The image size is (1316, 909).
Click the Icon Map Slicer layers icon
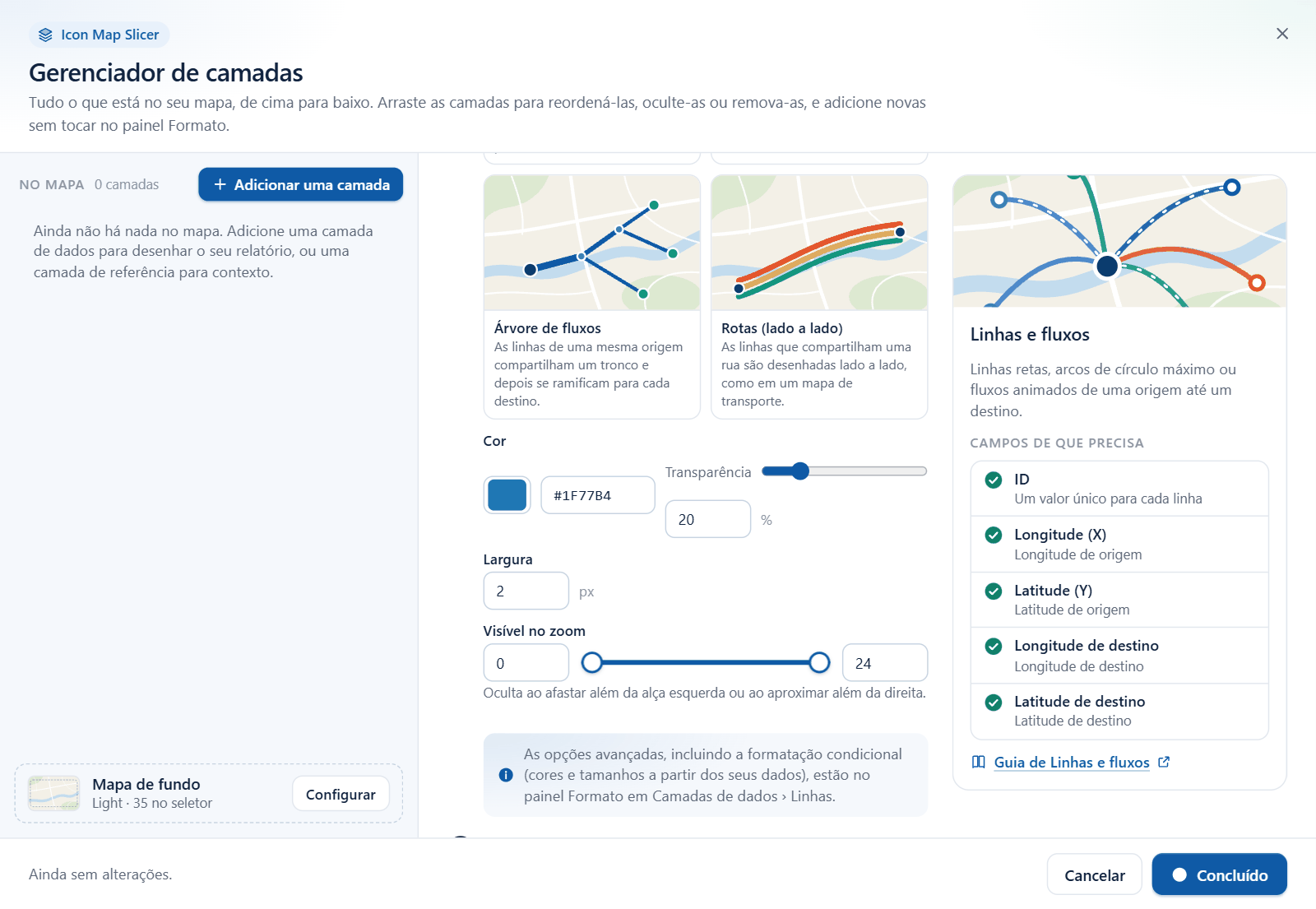pos(45,35)
